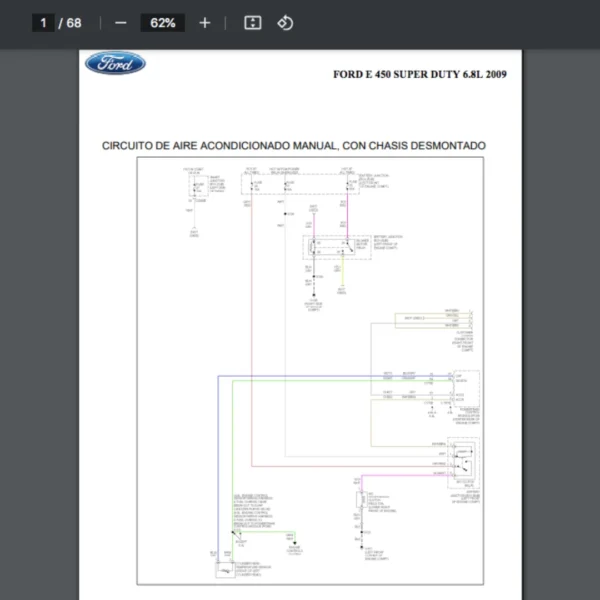
Task: Rotate the document counterclockwise
Action: [285, 22]
